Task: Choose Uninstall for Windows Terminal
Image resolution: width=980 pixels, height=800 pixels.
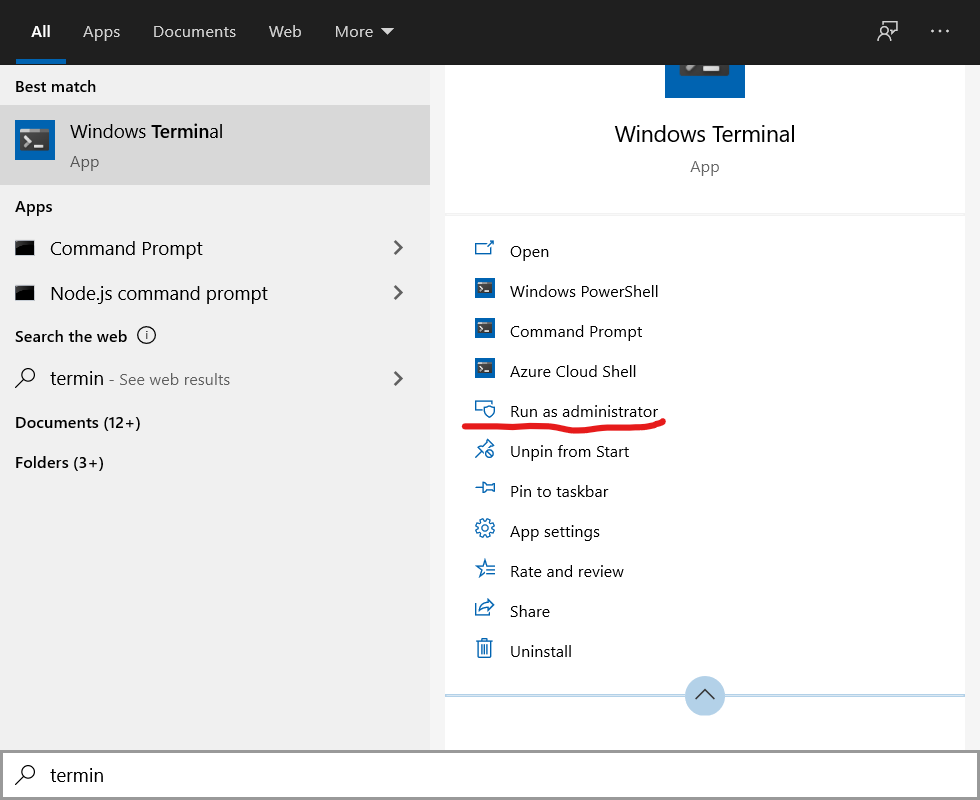Action: pyautogui.click(x=541, y=651)
